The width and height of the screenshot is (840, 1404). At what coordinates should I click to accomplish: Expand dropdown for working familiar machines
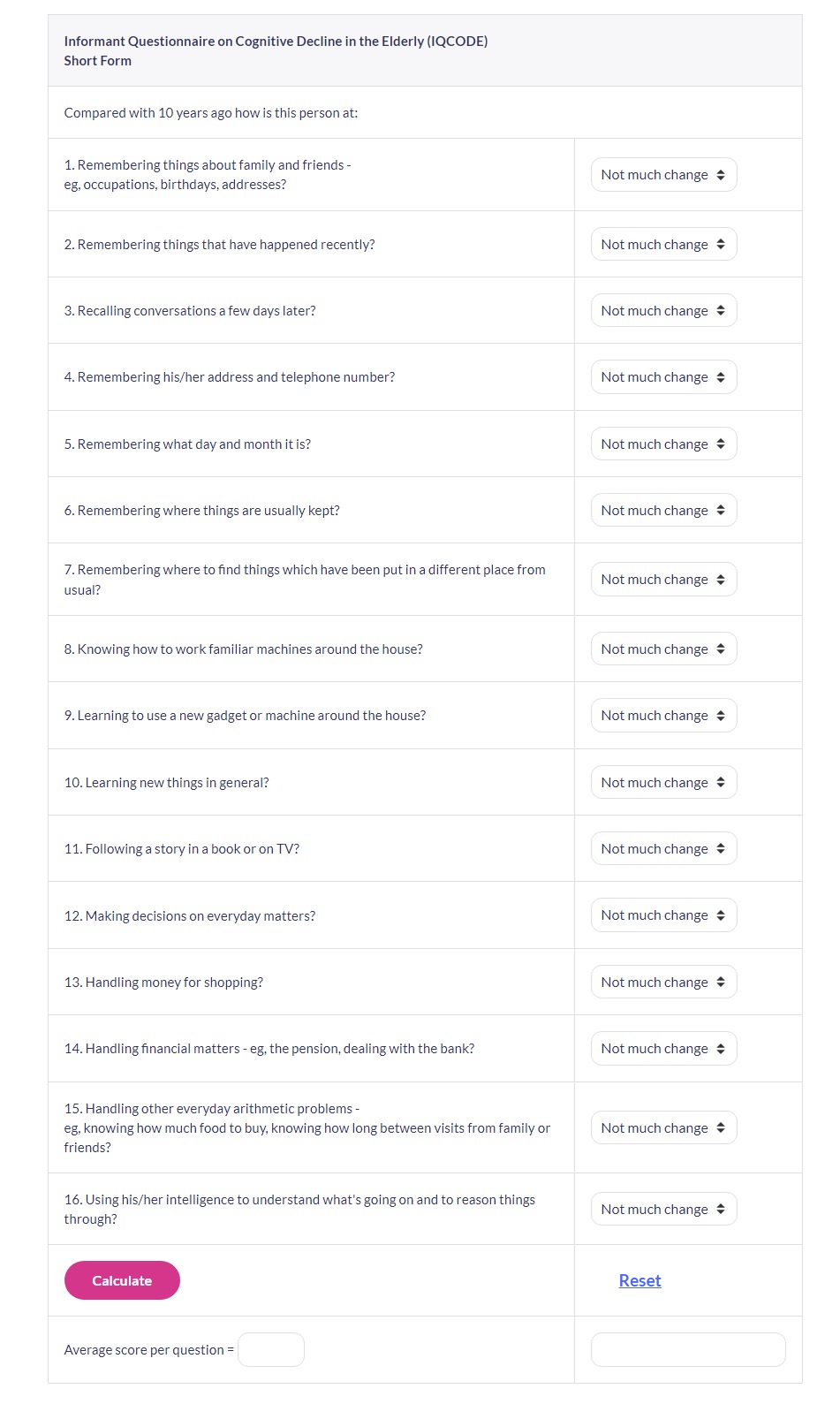point(663,649)
